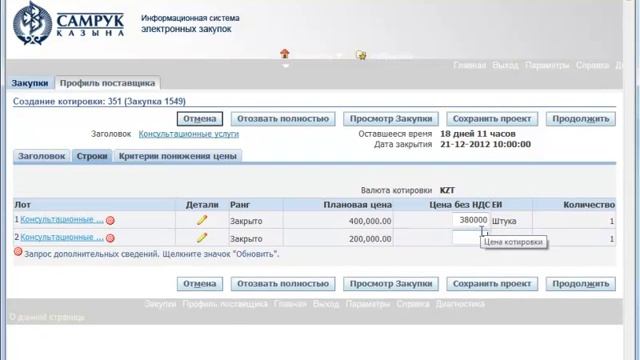This screenshot has width=640, height=360.
Task: Click the red info icon beside lot 2
Action: [x=110, y=238]
